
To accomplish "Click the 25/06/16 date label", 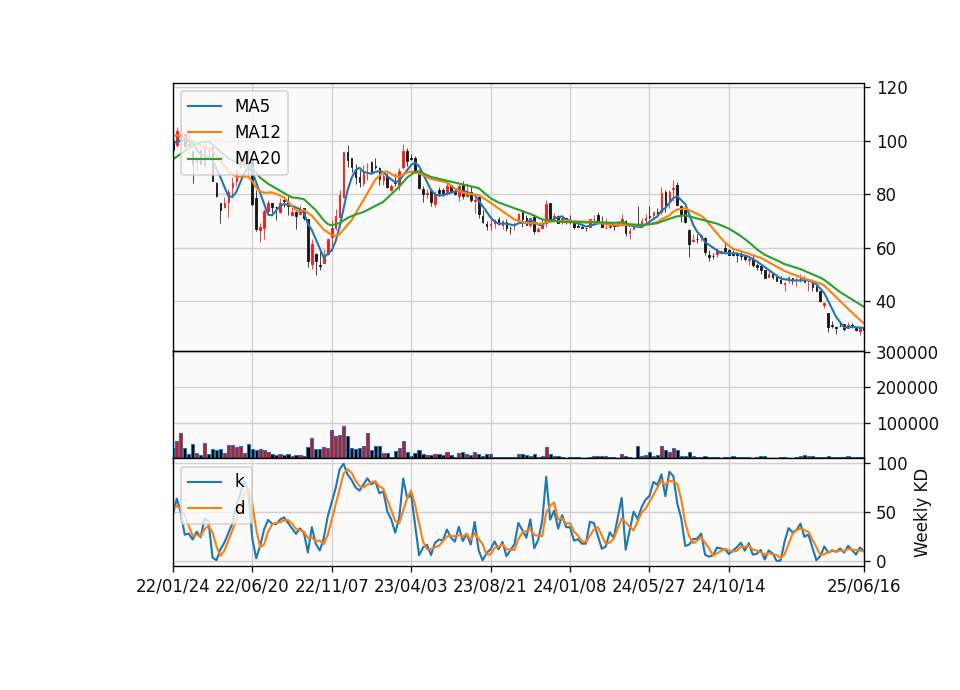I will point(864,586).
